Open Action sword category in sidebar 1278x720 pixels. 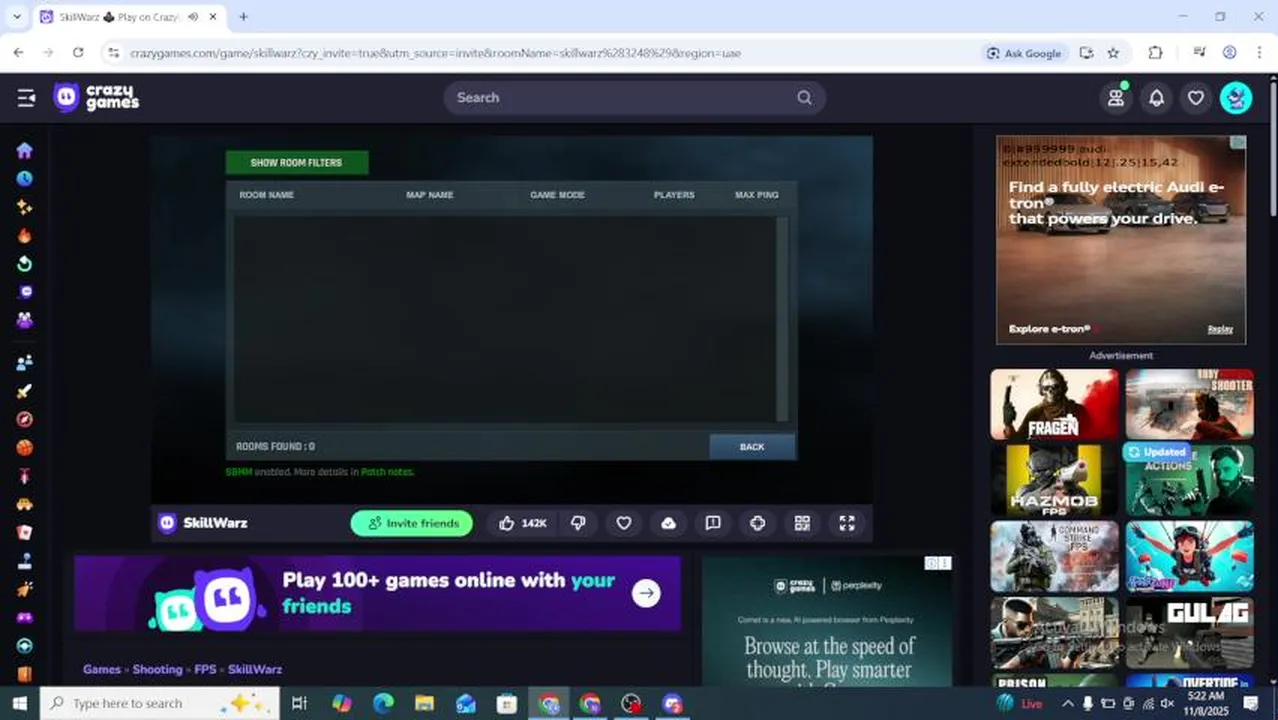25,391
